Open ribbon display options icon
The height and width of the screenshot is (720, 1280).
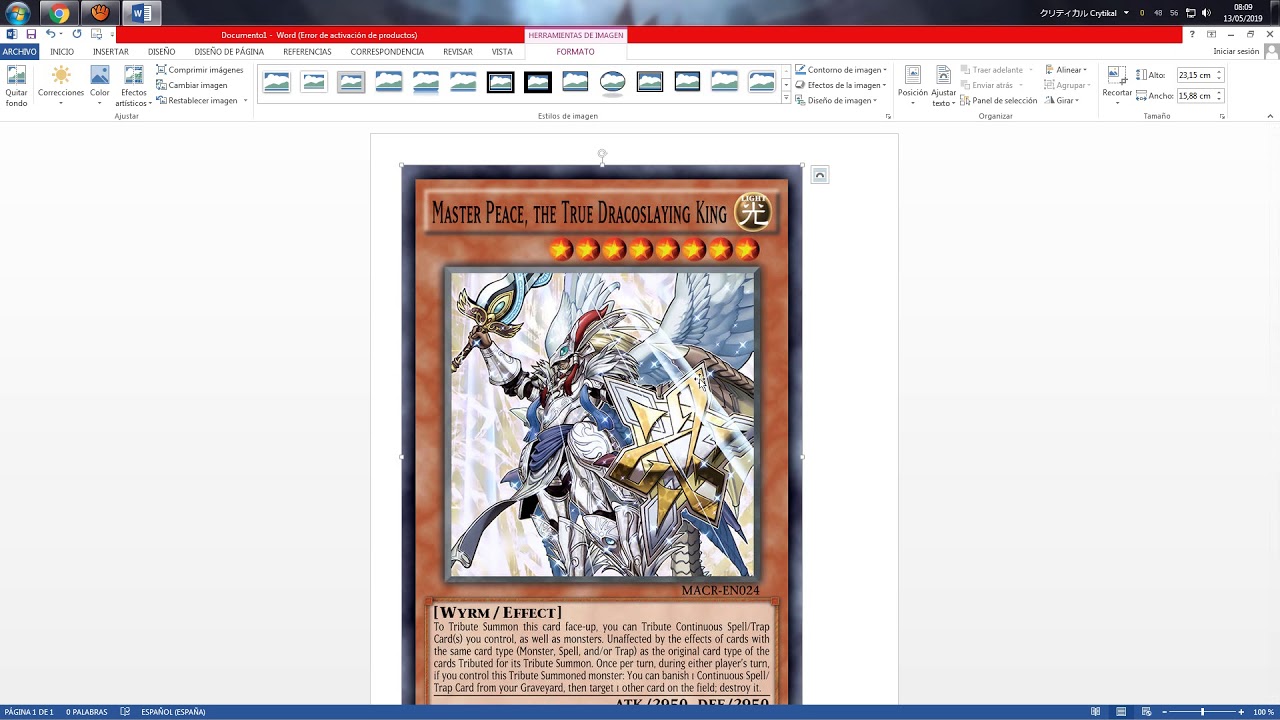pyautogui.click(x=1212, y=35)
